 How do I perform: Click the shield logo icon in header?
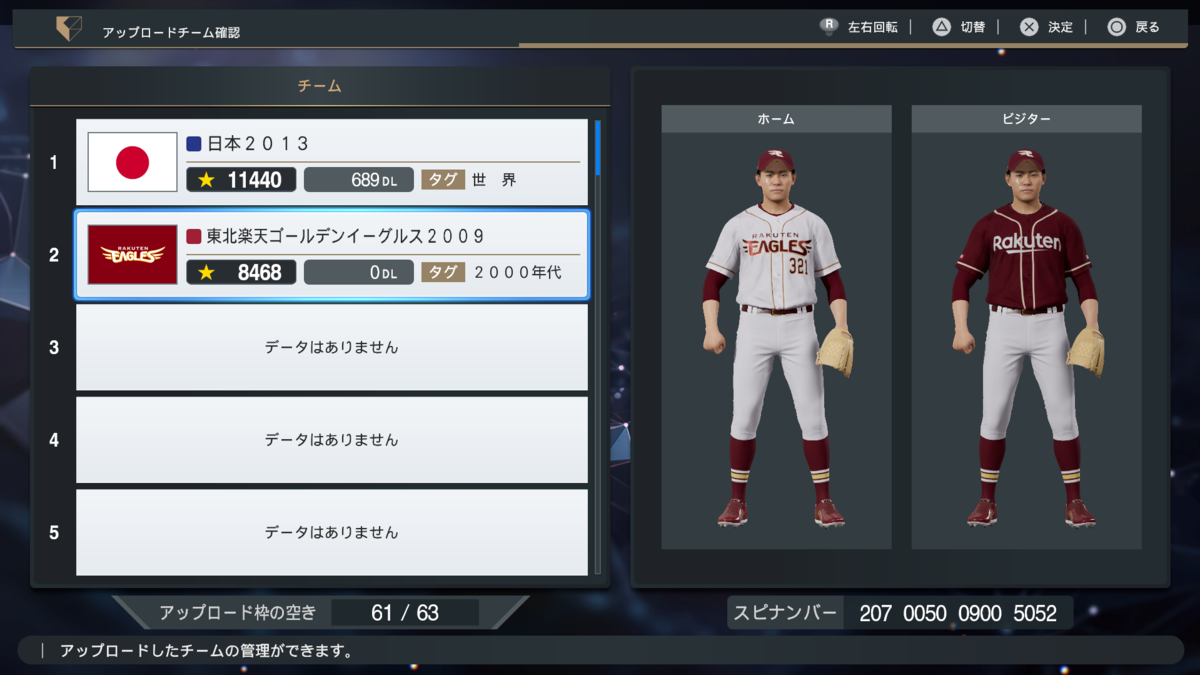click(x=69, y=30)
